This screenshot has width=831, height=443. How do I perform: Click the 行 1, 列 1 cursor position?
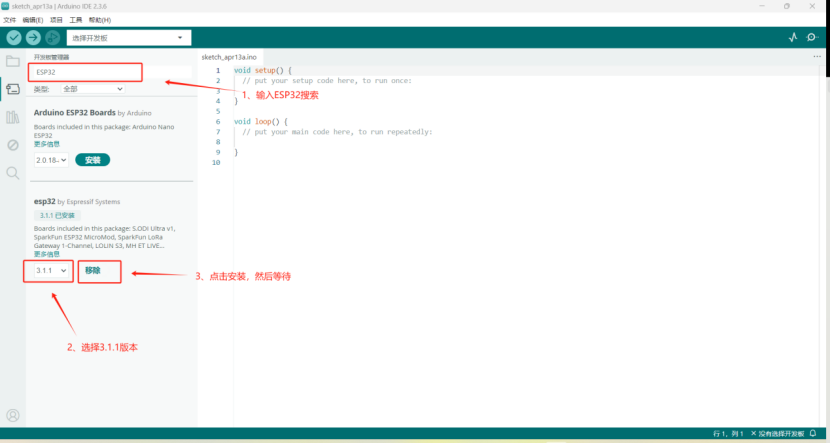coord(728,433)
